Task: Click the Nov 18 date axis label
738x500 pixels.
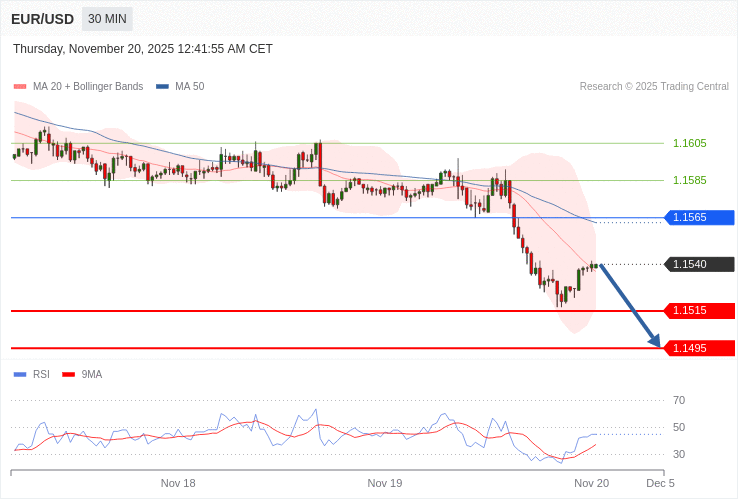Action: click(x=178, y=483)
